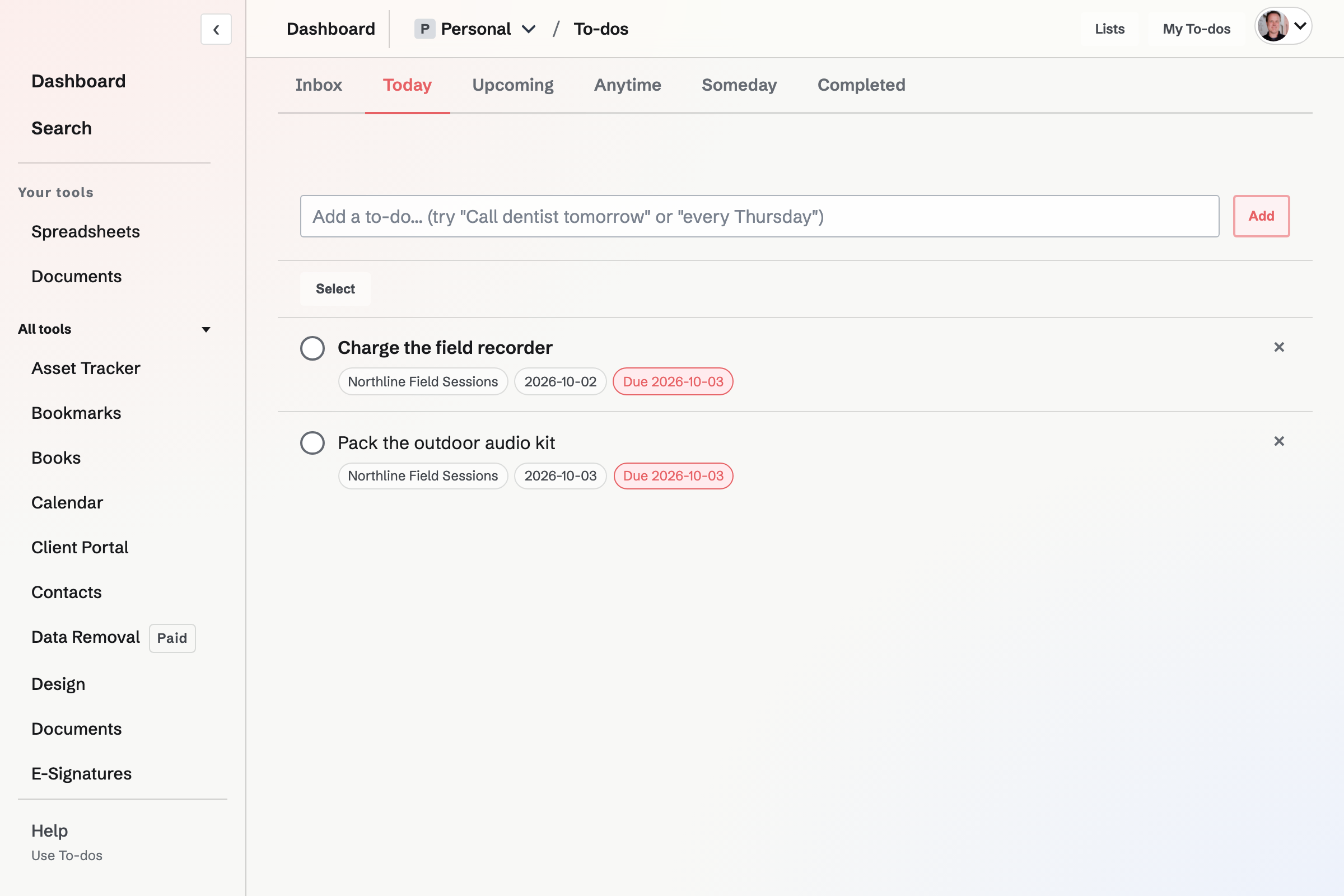Open the Data Removal tool
1344x896 pixels.
[x=86, y=637]
